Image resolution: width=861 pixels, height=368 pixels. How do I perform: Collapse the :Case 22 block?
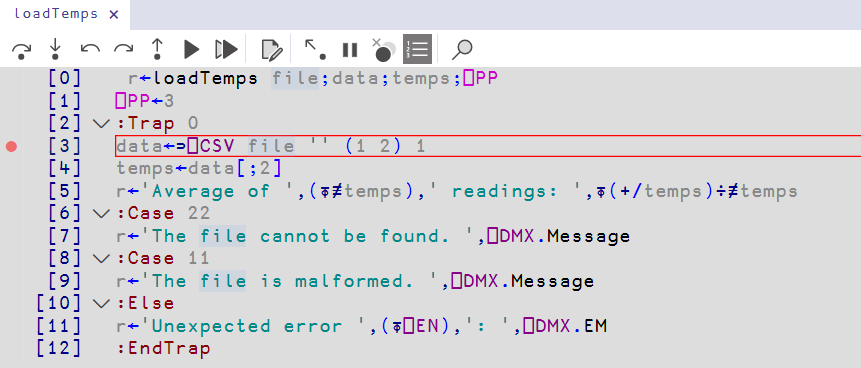(102, 214)
